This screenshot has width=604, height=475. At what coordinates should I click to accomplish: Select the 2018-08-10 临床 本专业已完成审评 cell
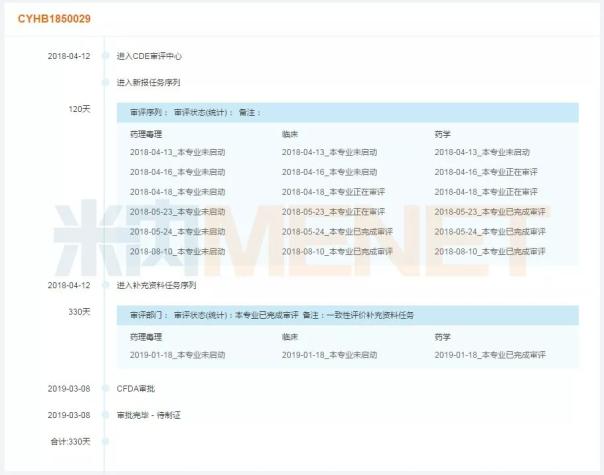click(337, 250)
